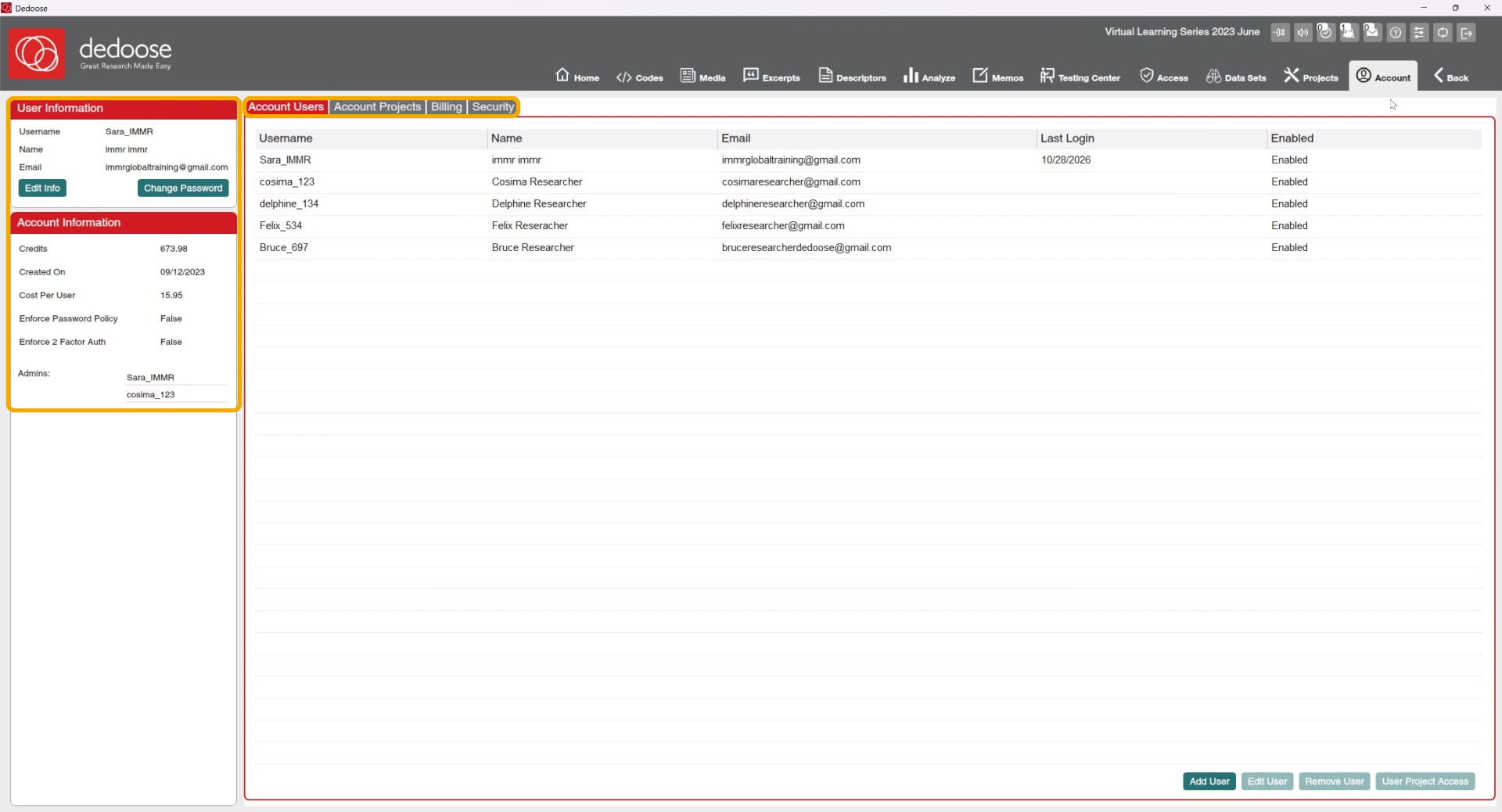Open the project chat people icon
This screenshot has height=812, width=1502.
pos(1349,32)
